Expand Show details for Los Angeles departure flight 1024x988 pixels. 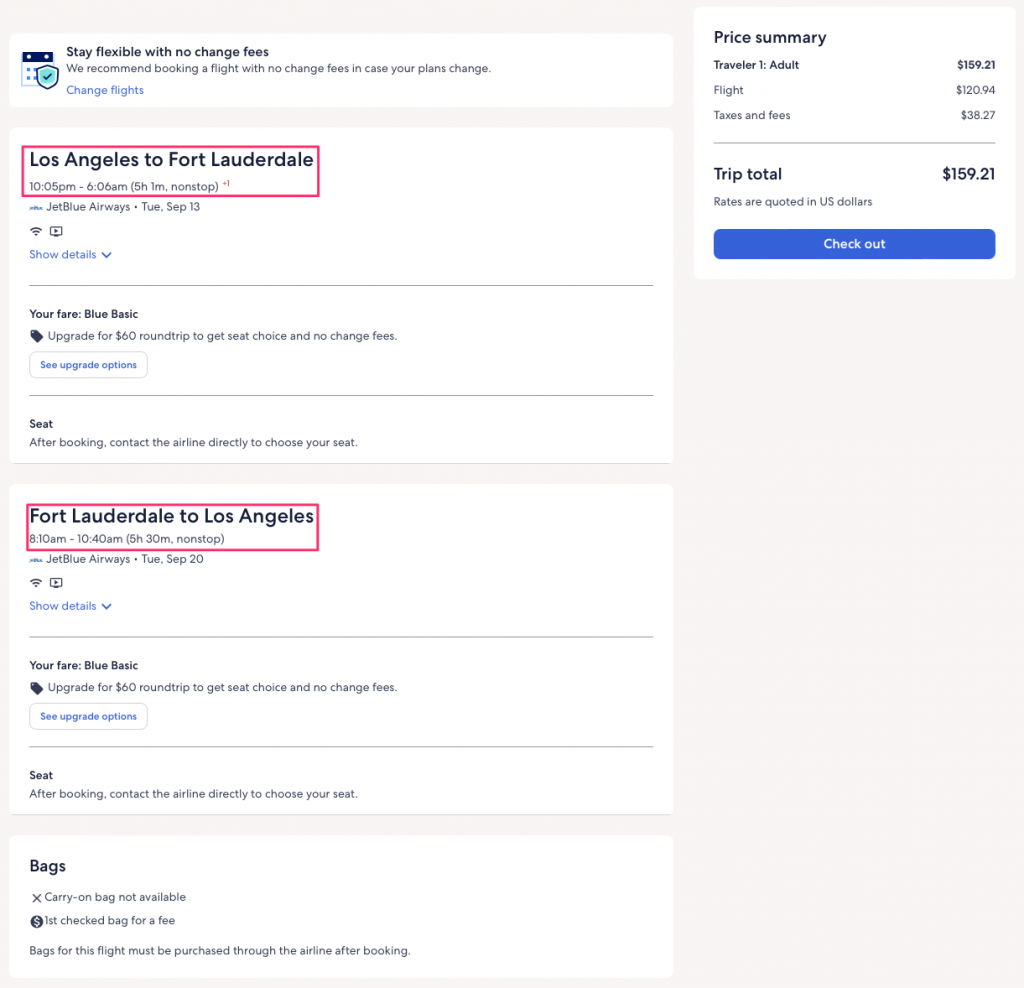(x=70, y=255)
